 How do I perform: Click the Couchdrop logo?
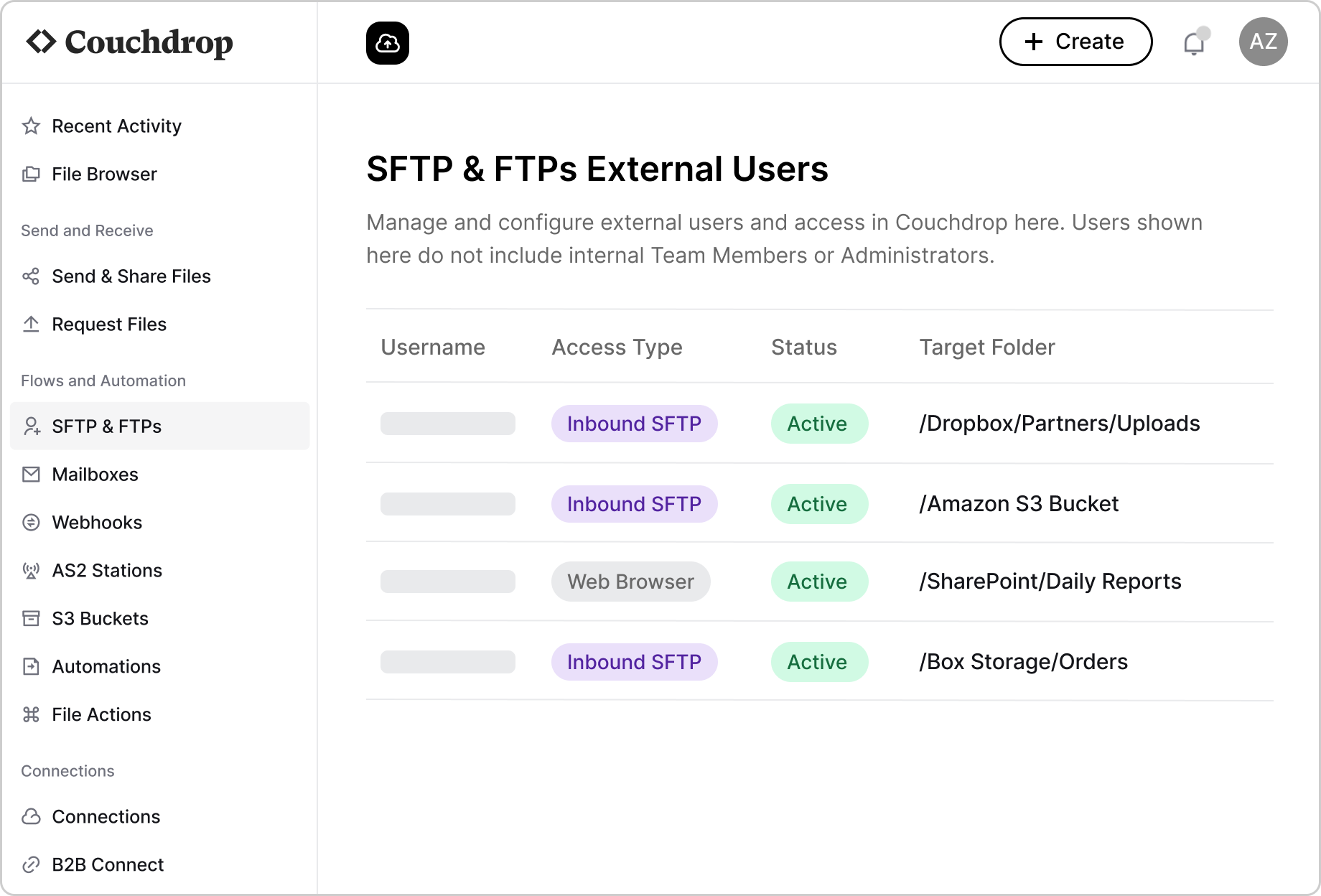coord(131,42)
